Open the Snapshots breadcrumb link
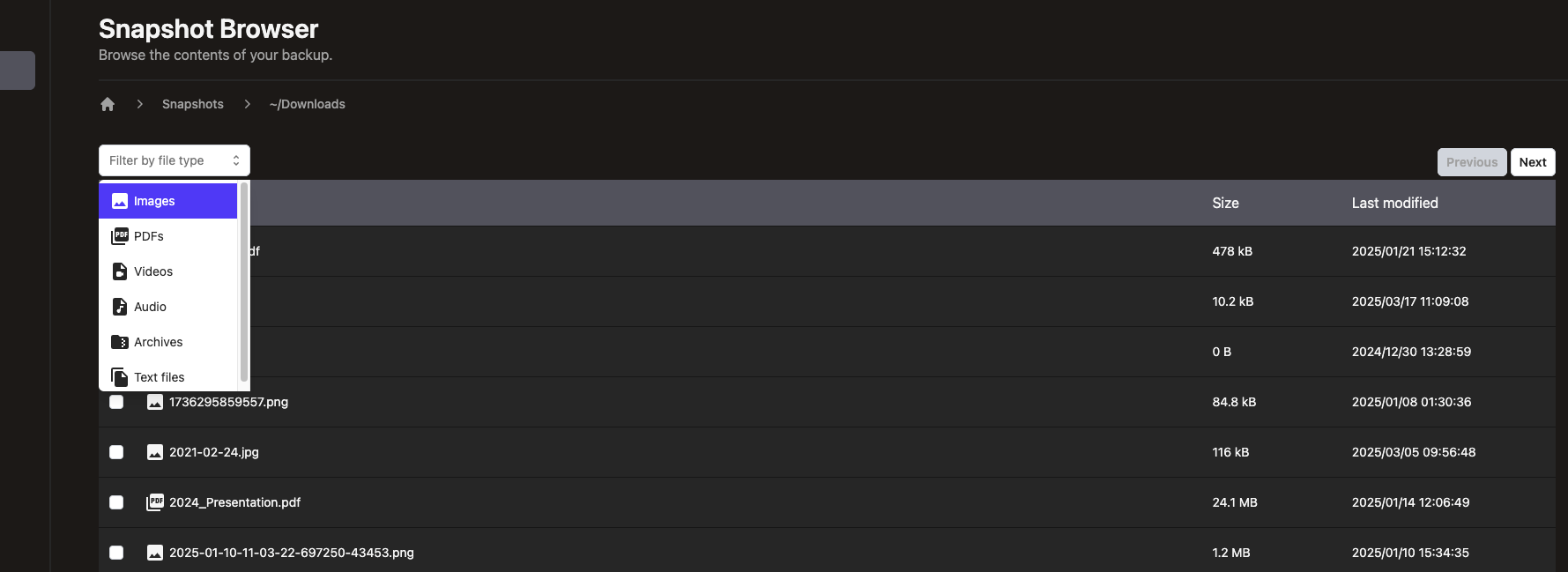The width and height of the screenshot is (1568, 572). pyautogui.click(x=193, y=104)
